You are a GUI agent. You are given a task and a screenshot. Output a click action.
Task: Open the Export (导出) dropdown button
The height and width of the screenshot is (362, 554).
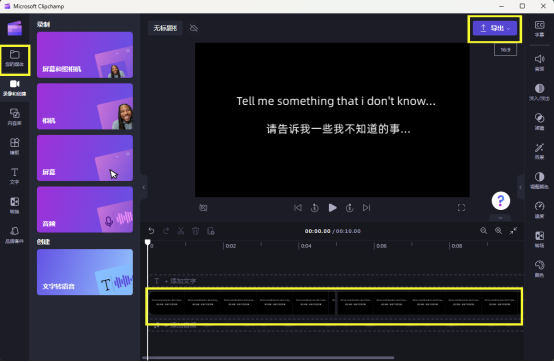(495, 28)
